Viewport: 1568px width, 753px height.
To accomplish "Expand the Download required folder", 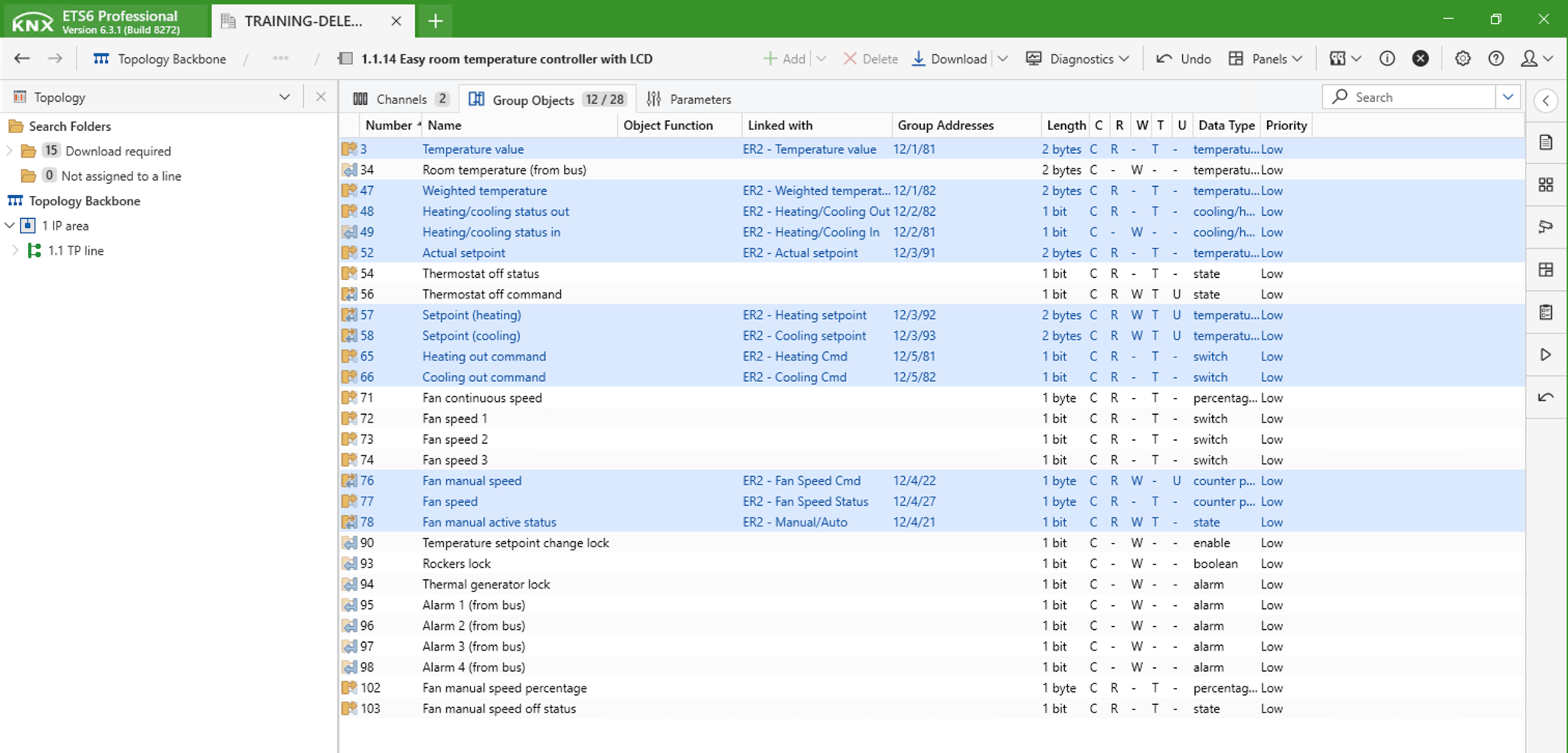I will point(10,151).
